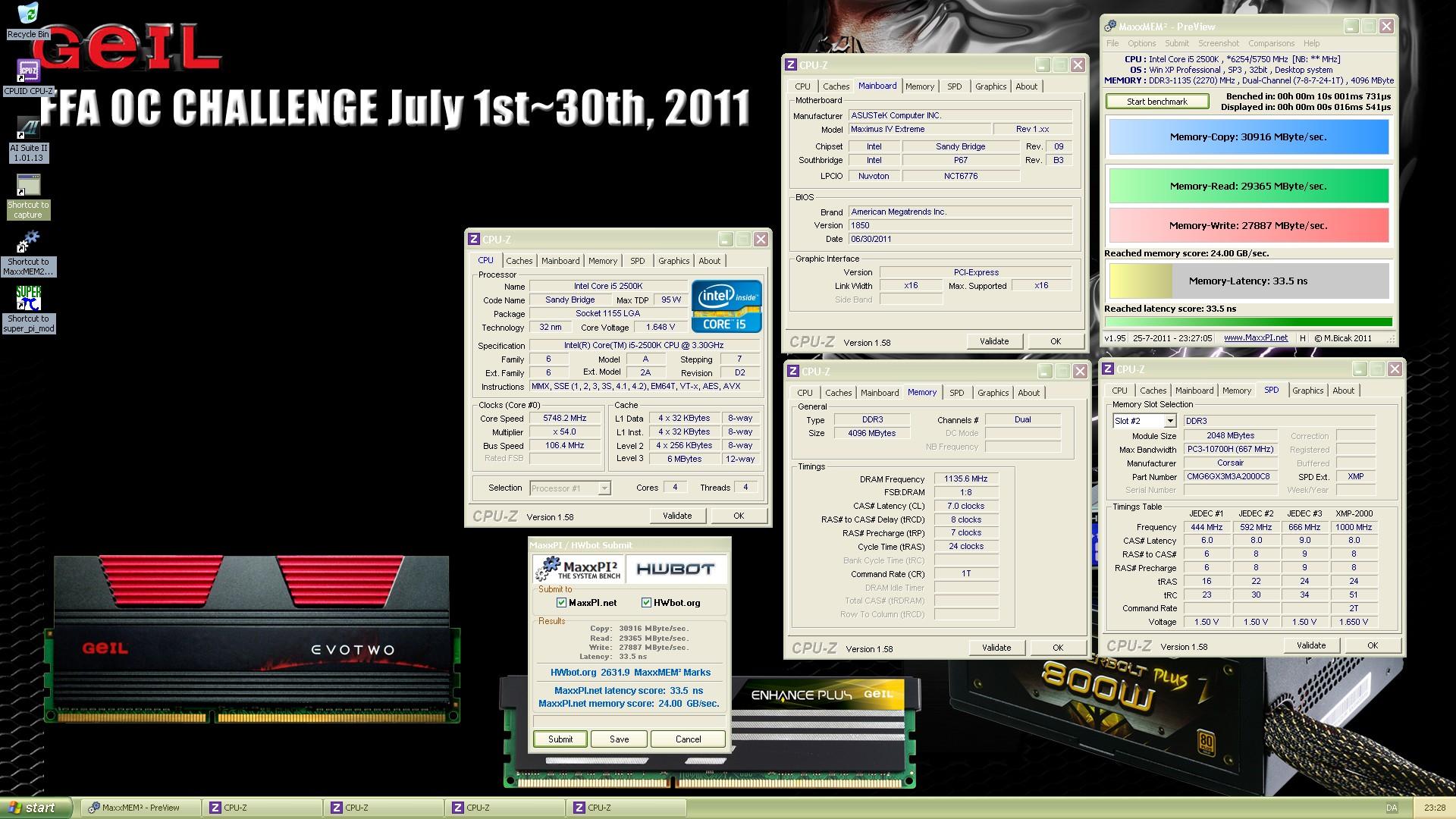Click the Maximus IV Extreme model field

tap(919, 130)
